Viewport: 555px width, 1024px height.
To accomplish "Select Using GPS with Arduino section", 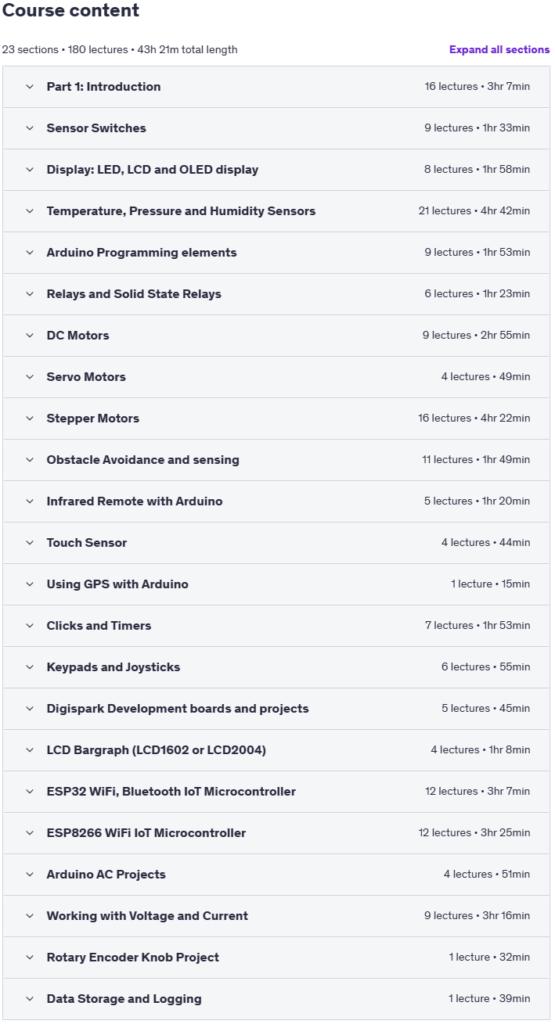I will point(276,584).
